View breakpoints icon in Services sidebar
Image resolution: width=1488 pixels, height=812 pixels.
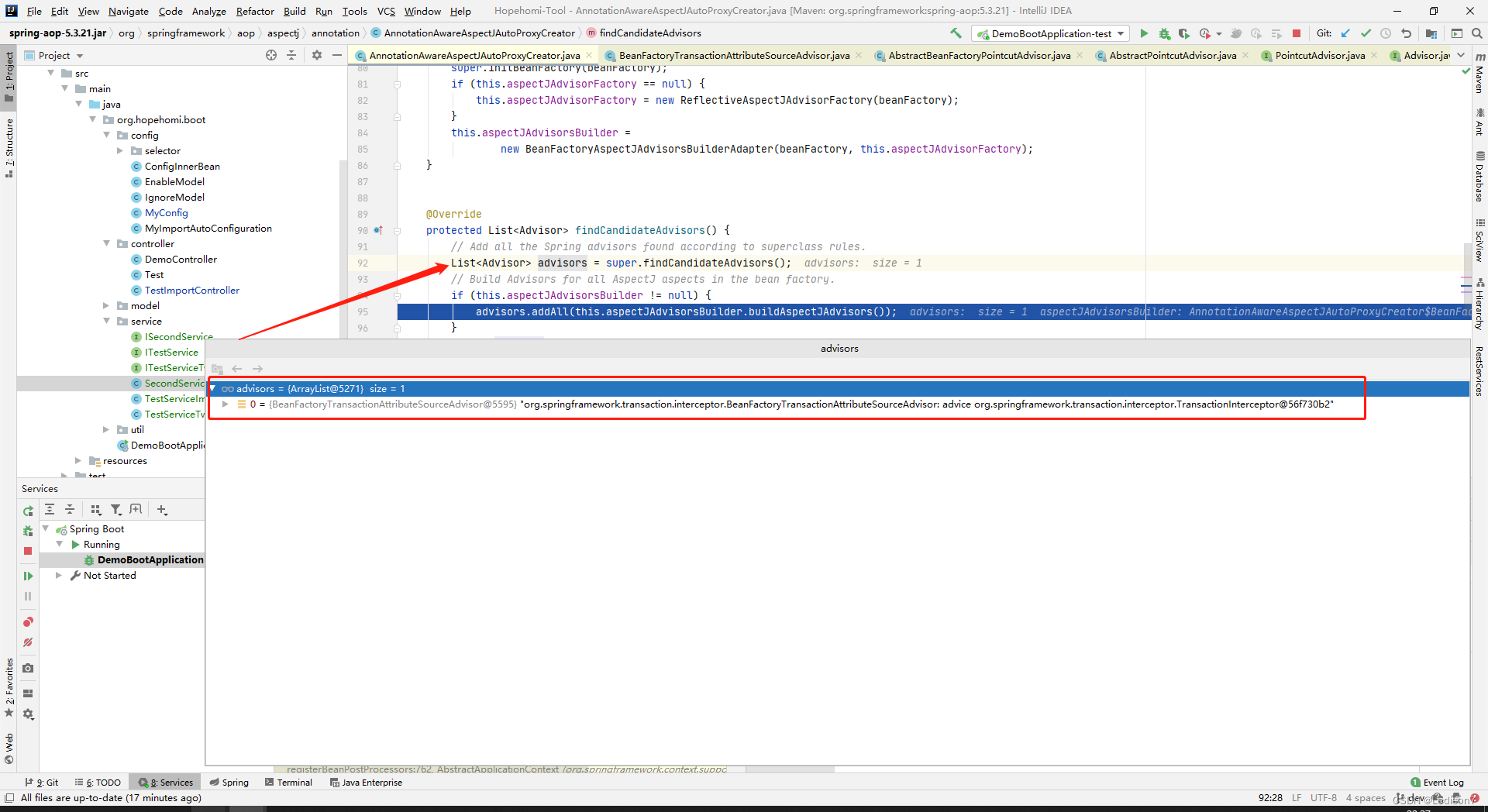(x=28, y=622)
